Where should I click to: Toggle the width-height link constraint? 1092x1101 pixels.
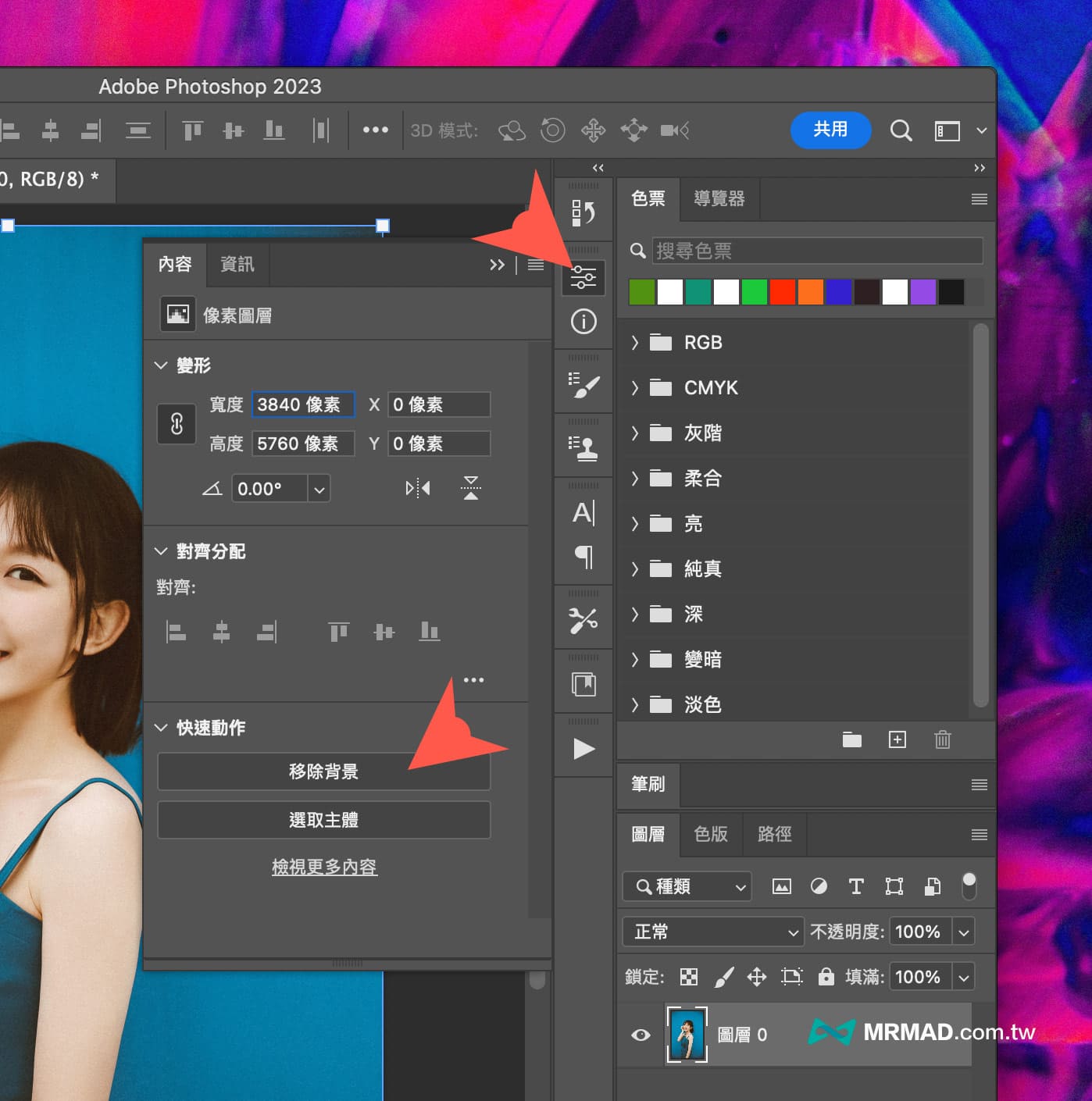click(177, 424)
